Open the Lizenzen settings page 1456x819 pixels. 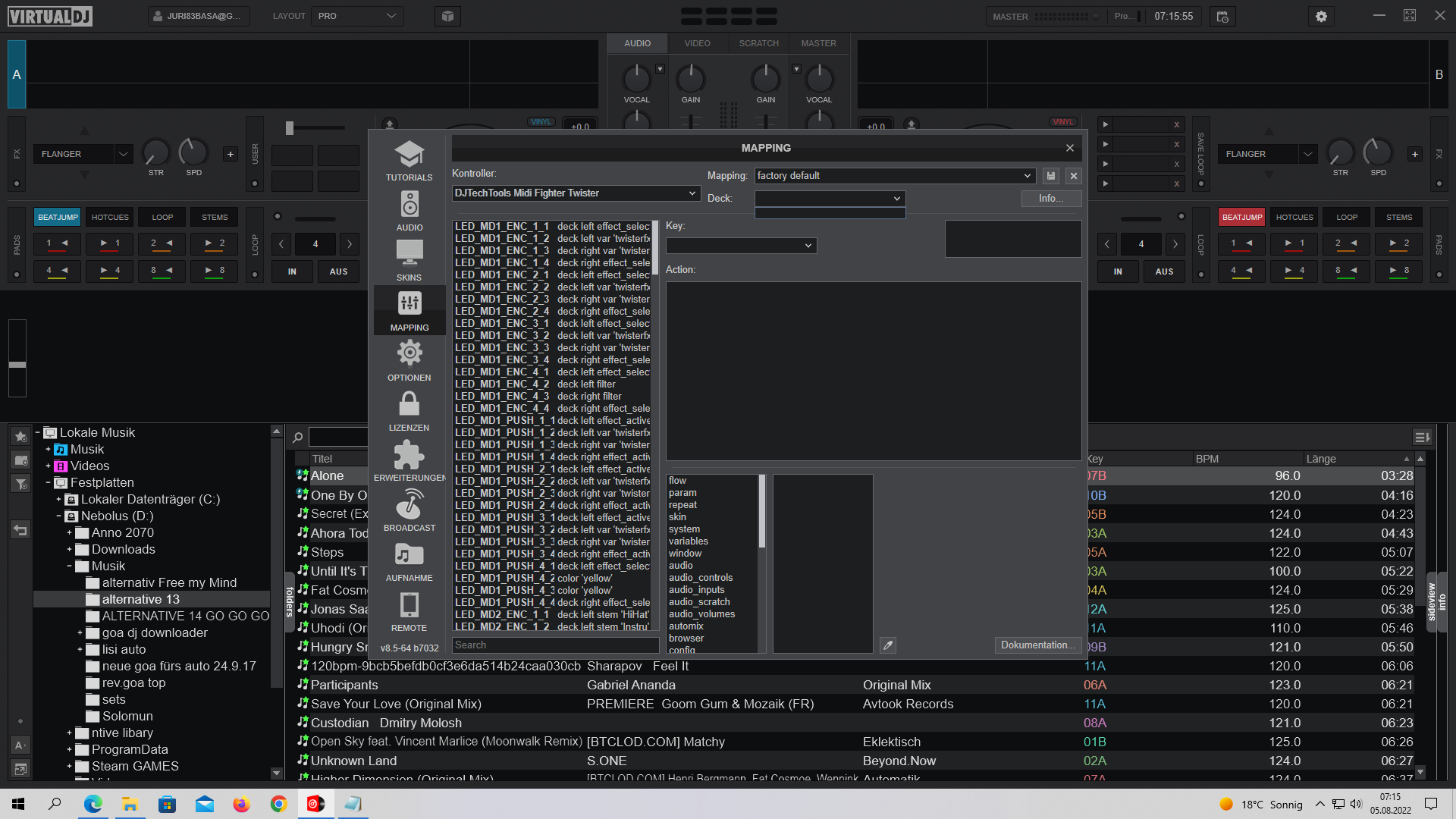pos(409,411)
